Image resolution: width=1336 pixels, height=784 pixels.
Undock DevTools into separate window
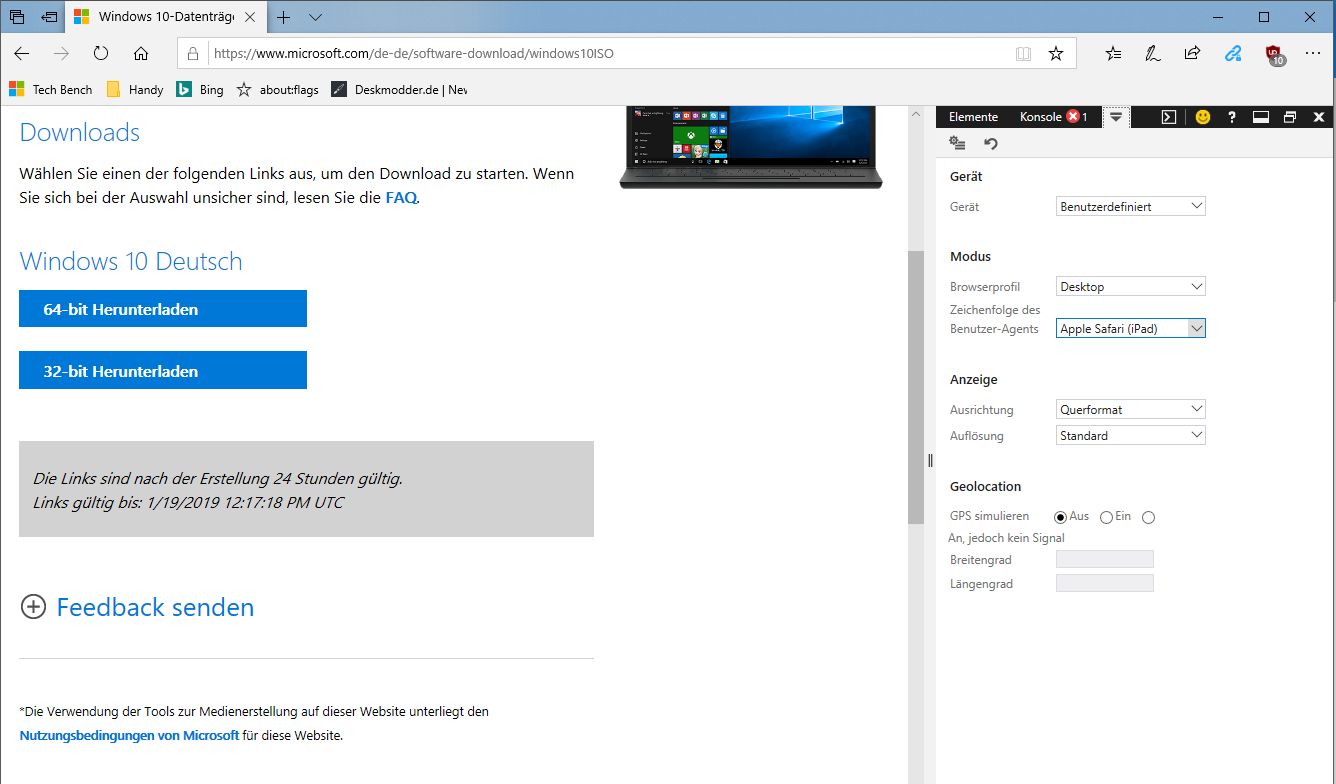click(x=1290, y=117)
